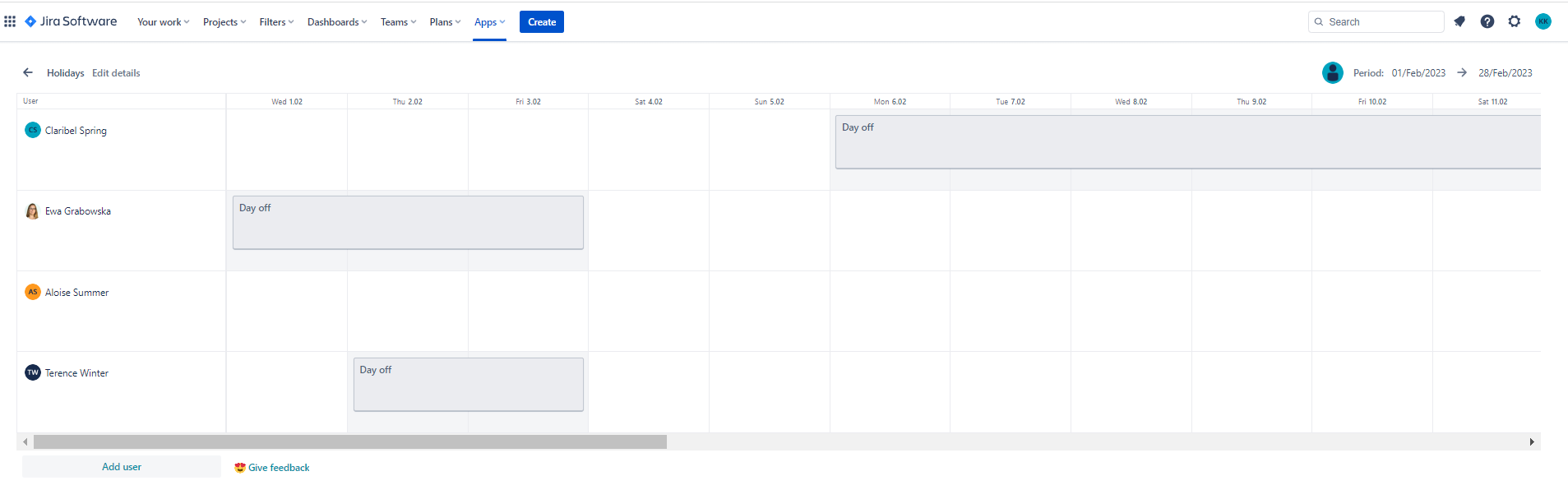
Task: Click the arrow between period dates
Action: click(x=1462, y=72)
